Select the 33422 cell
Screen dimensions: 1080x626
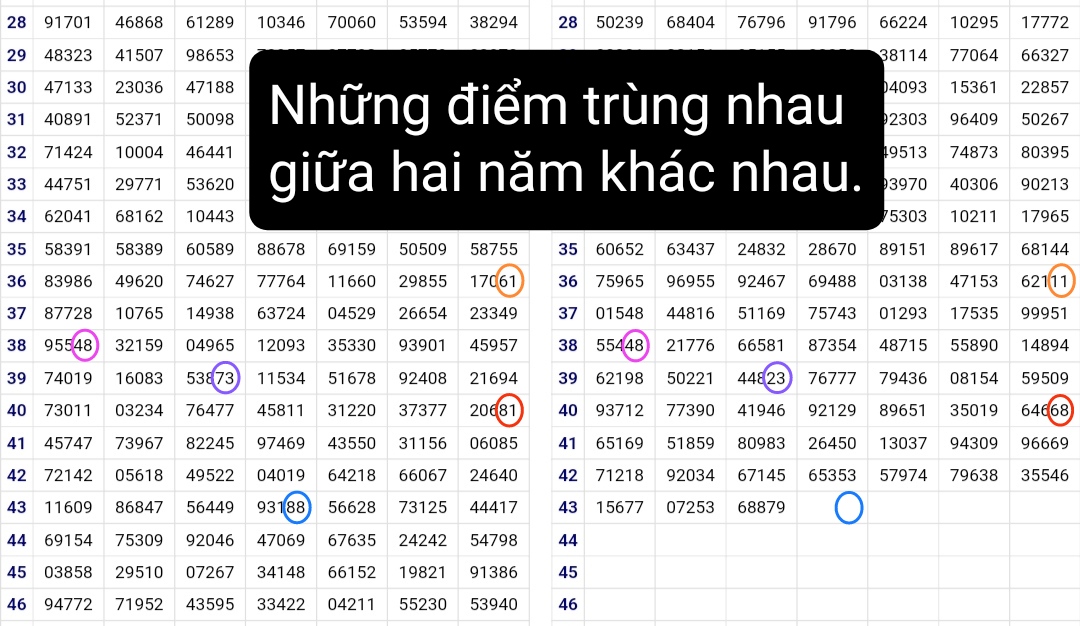click(281, 604)
